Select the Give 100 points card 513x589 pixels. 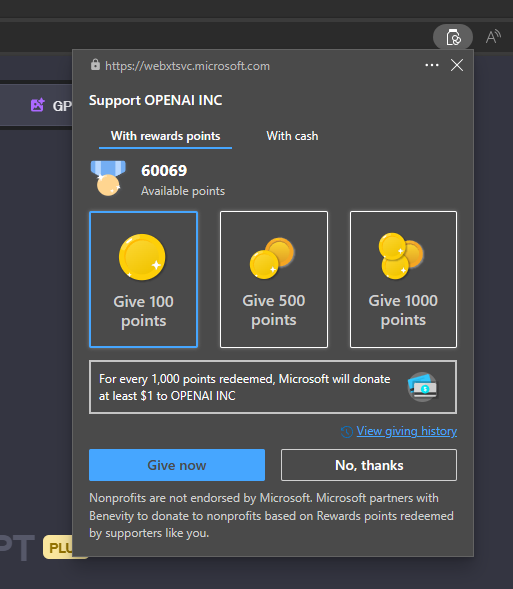tap(143, 279)
